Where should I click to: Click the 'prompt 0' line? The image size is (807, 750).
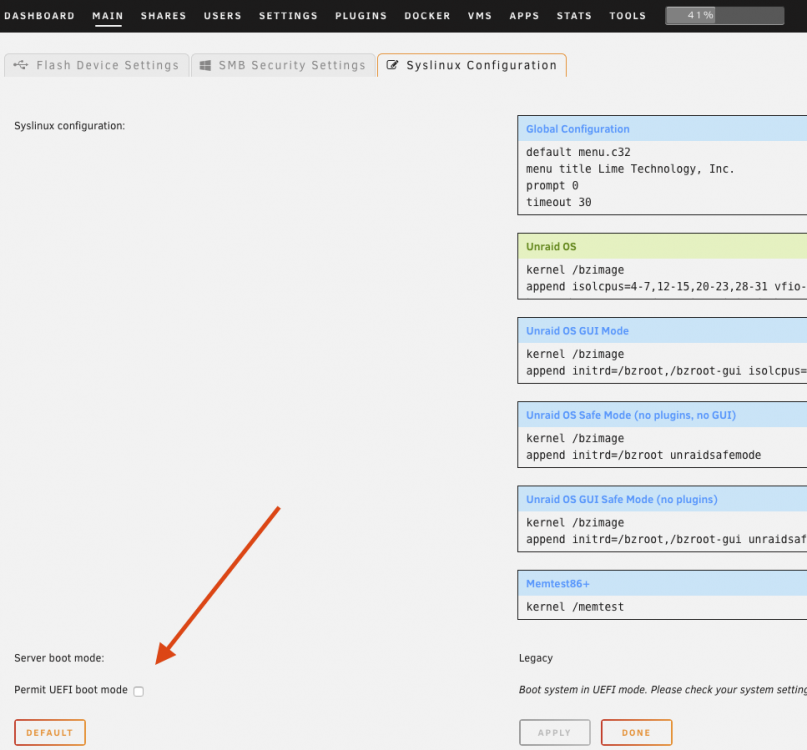552,186
